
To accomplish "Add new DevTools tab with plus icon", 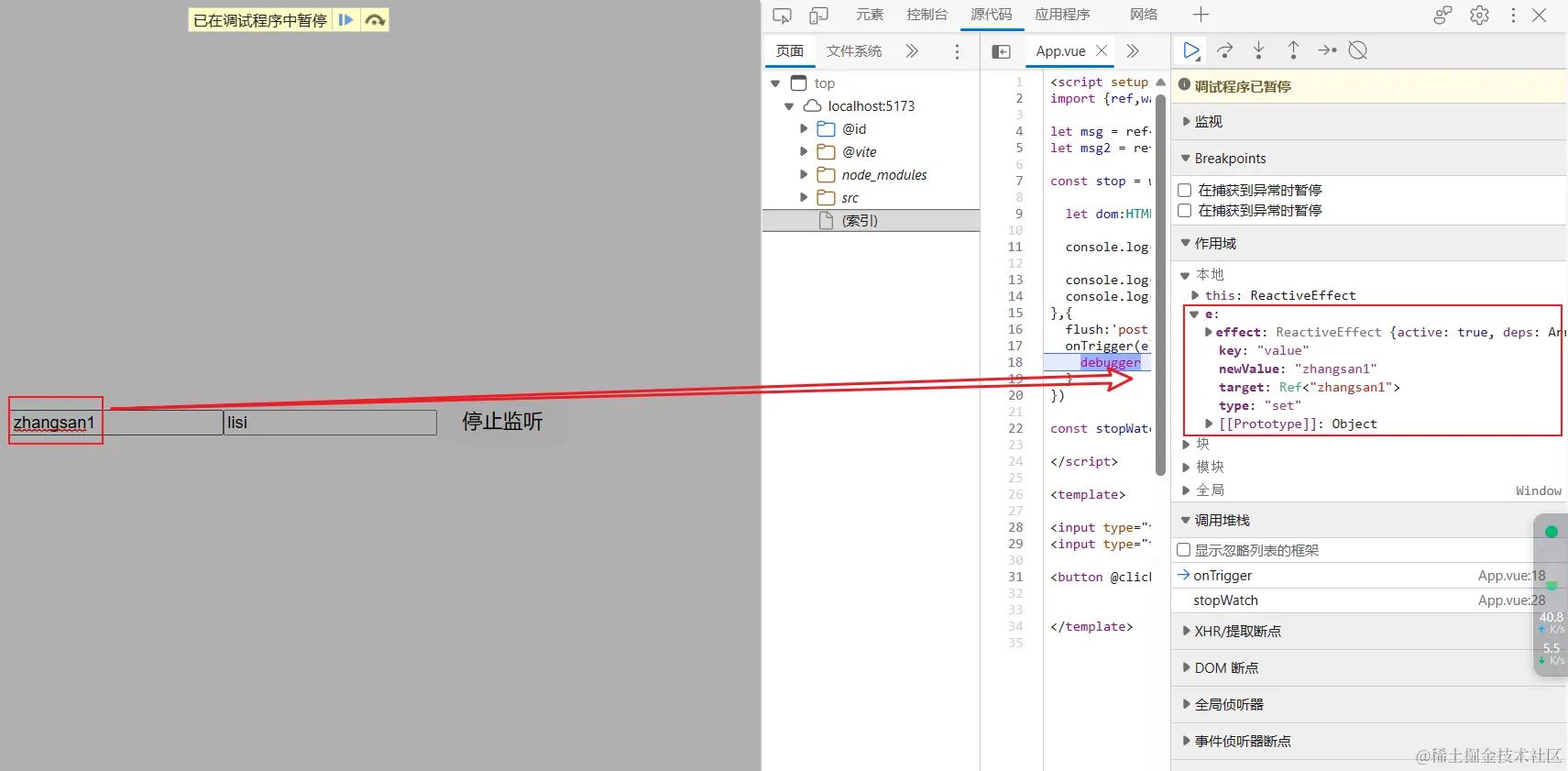I will pyautogui.click(x=1201, y=15).
